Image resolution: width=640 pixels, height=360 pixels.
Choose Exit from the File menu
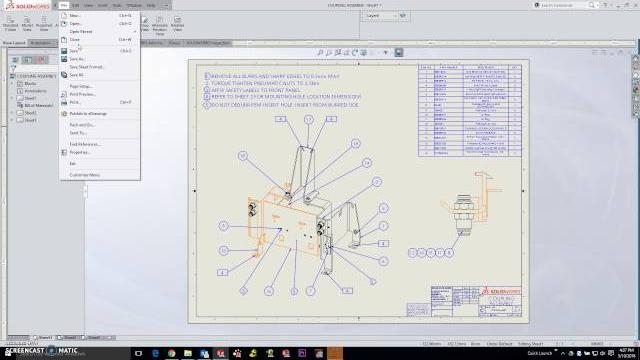pyautogui.click(x=73, y=163)
